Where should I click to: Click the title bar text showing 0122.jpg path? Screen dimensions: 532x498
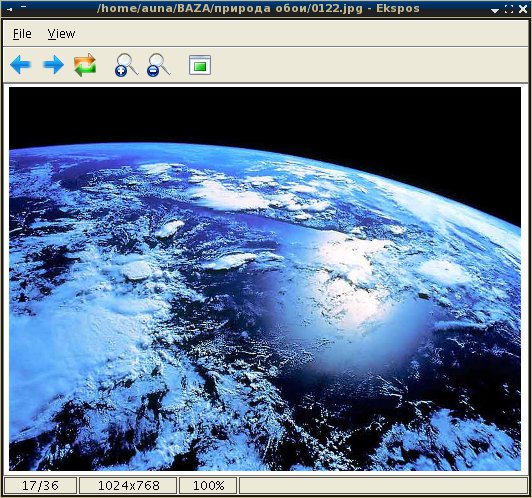[x=258, y=8]
